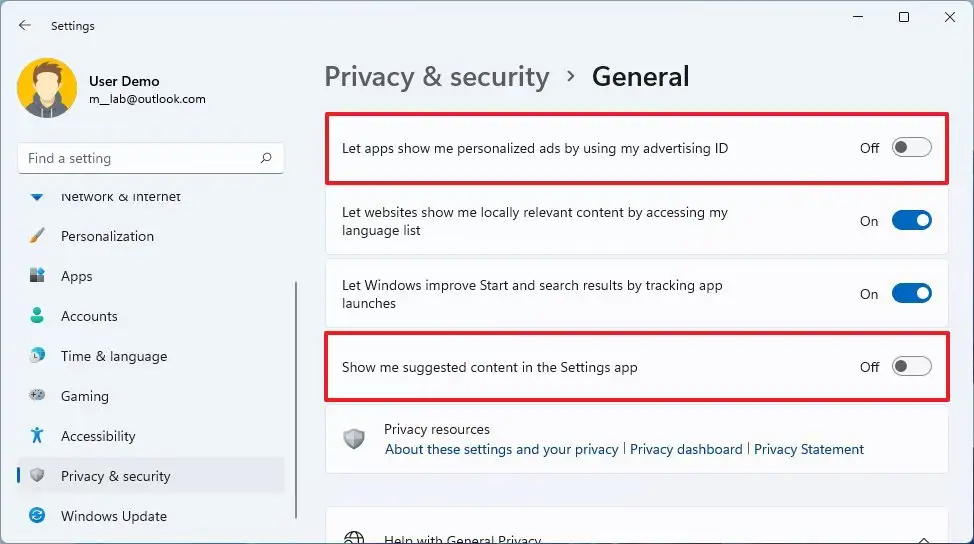Disable tracking app launches toggle
Viewport: 974px width, 544px height.
coord(911,294)
